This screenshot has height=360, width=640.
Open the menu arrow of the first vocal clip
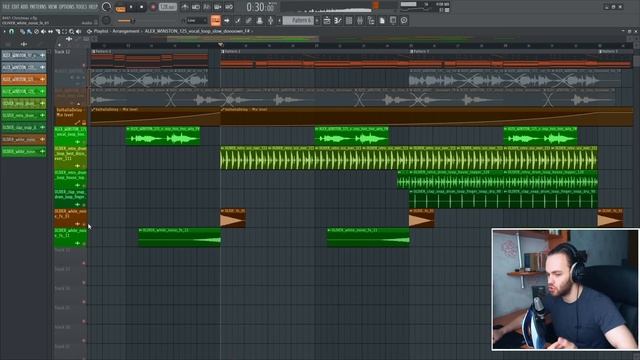128,129
